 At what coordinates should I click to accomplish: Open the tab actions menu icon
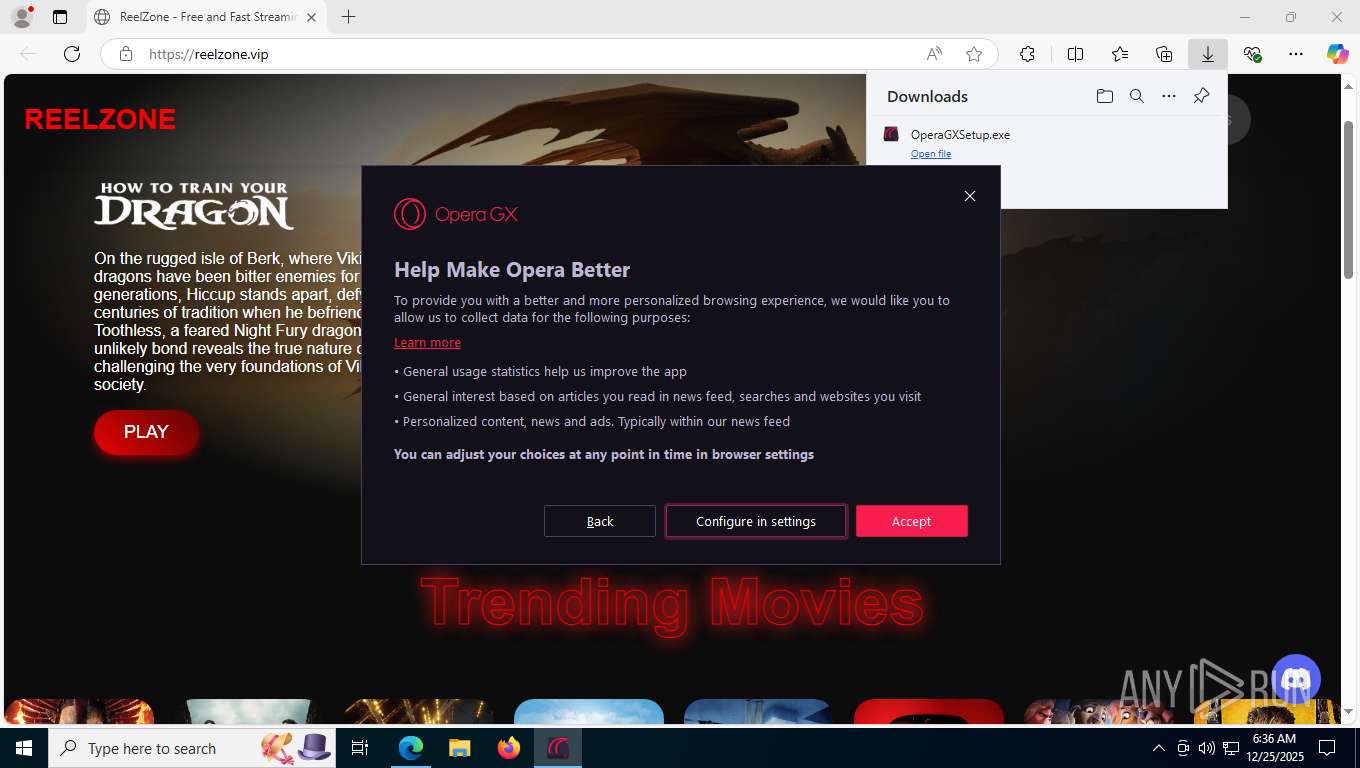click(x=60, y=17)
